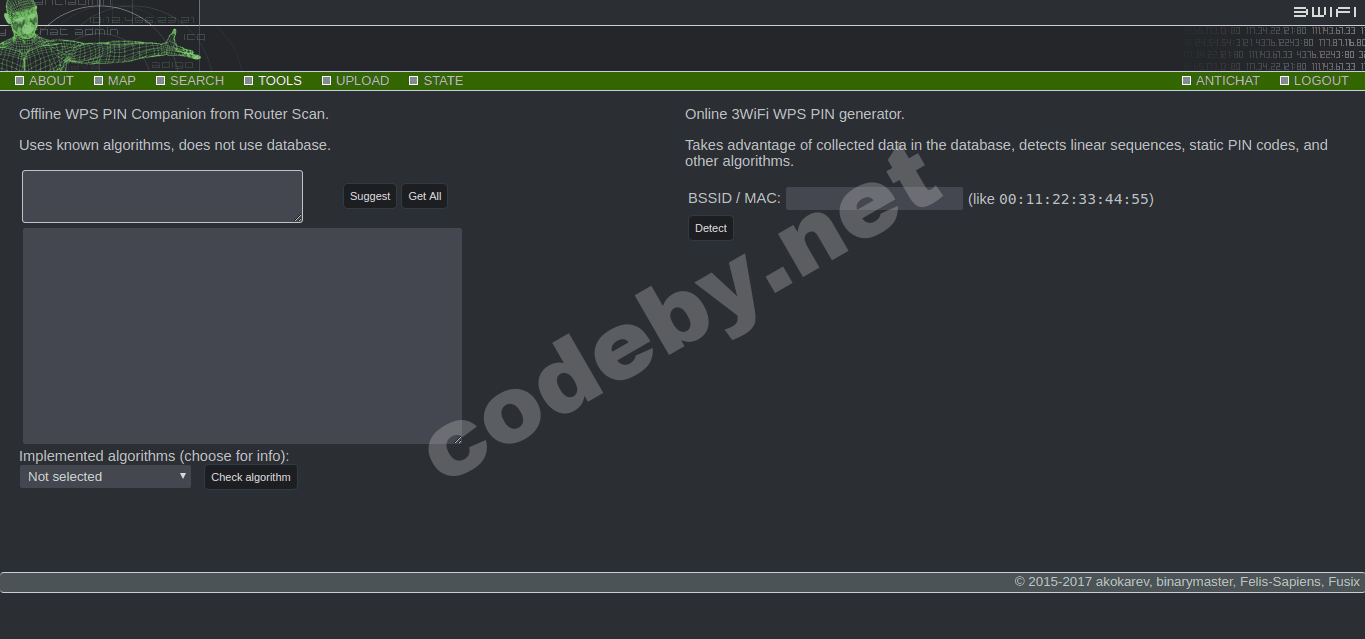Click inside the large results textarea
Viewport: 1365px width, 639px height.
(242, 336)
